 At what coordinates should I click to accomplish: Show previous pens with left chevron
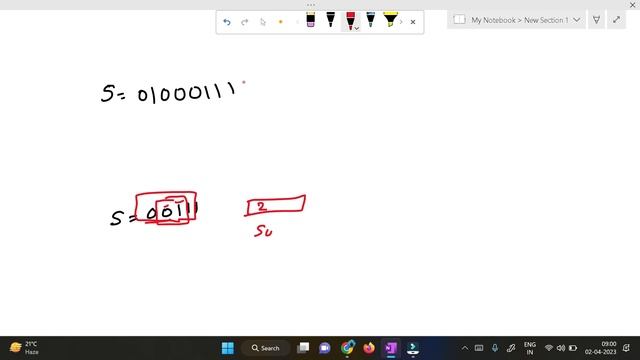click(297, 22)
